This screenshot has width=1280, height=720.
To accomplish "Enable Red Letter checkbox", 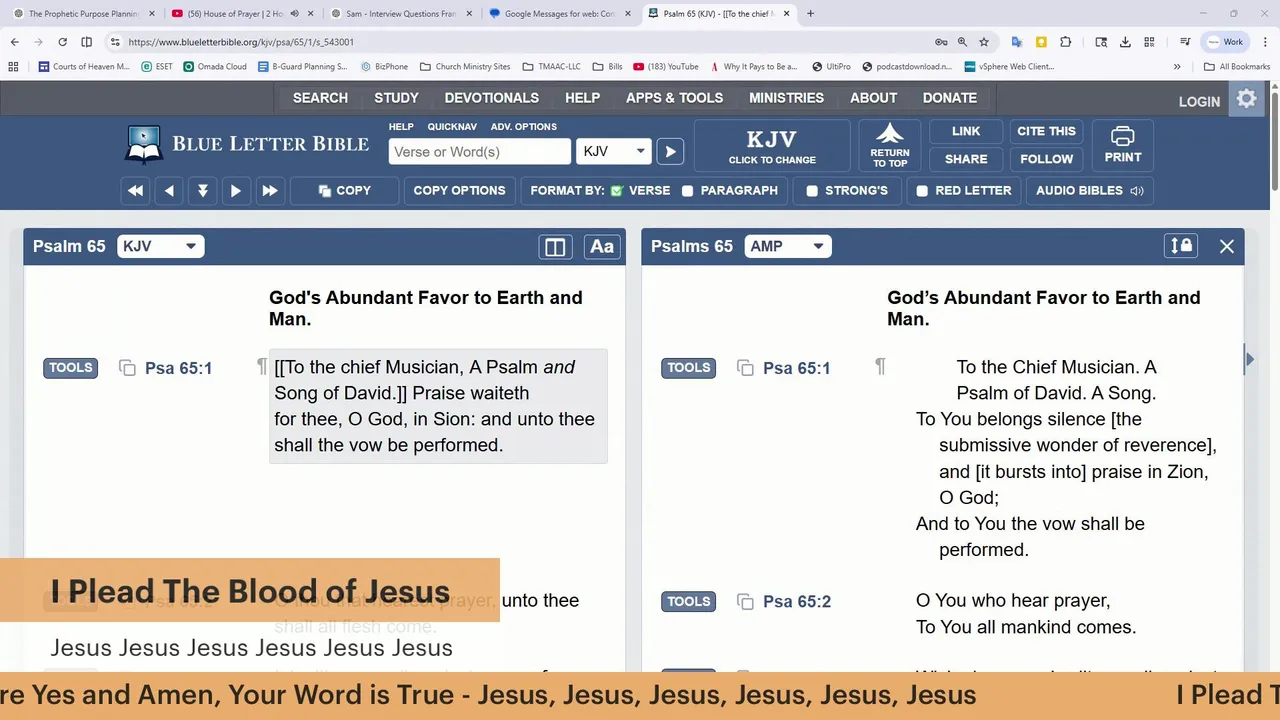I will click(922, 191).
